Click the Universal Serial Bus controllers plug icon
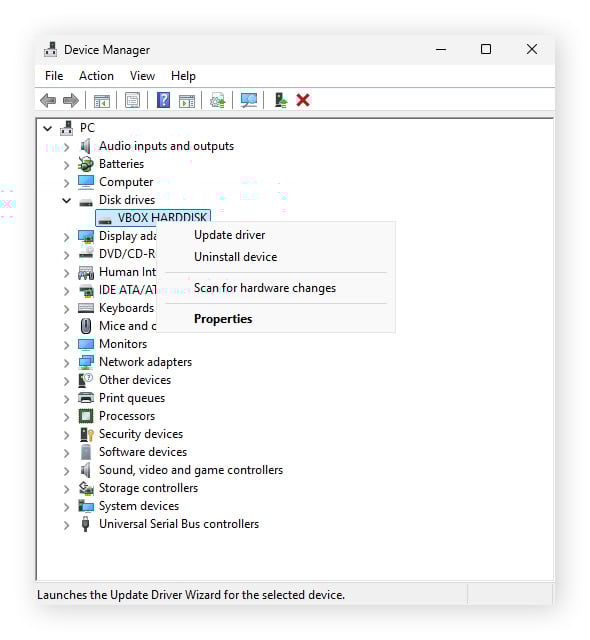This screenshot has height=640, width=590. click(x=85, y=524)
